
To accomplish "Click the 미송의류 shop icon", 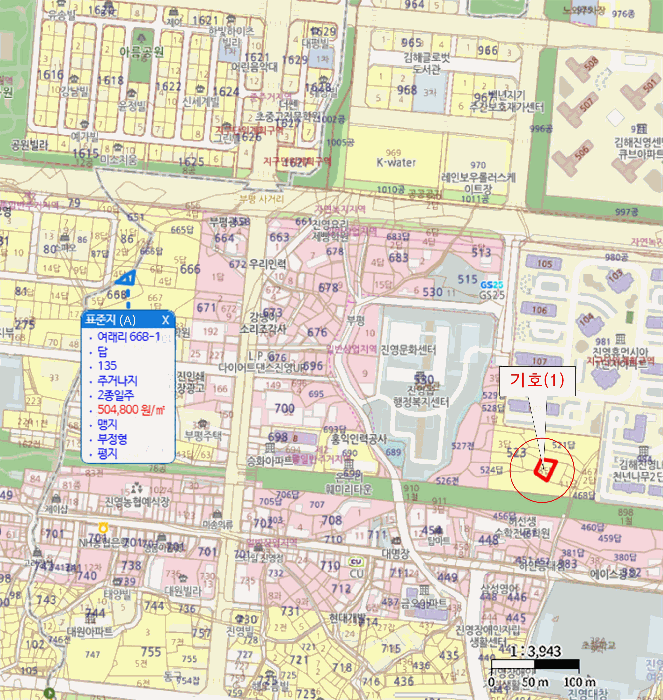I will 217,514.
